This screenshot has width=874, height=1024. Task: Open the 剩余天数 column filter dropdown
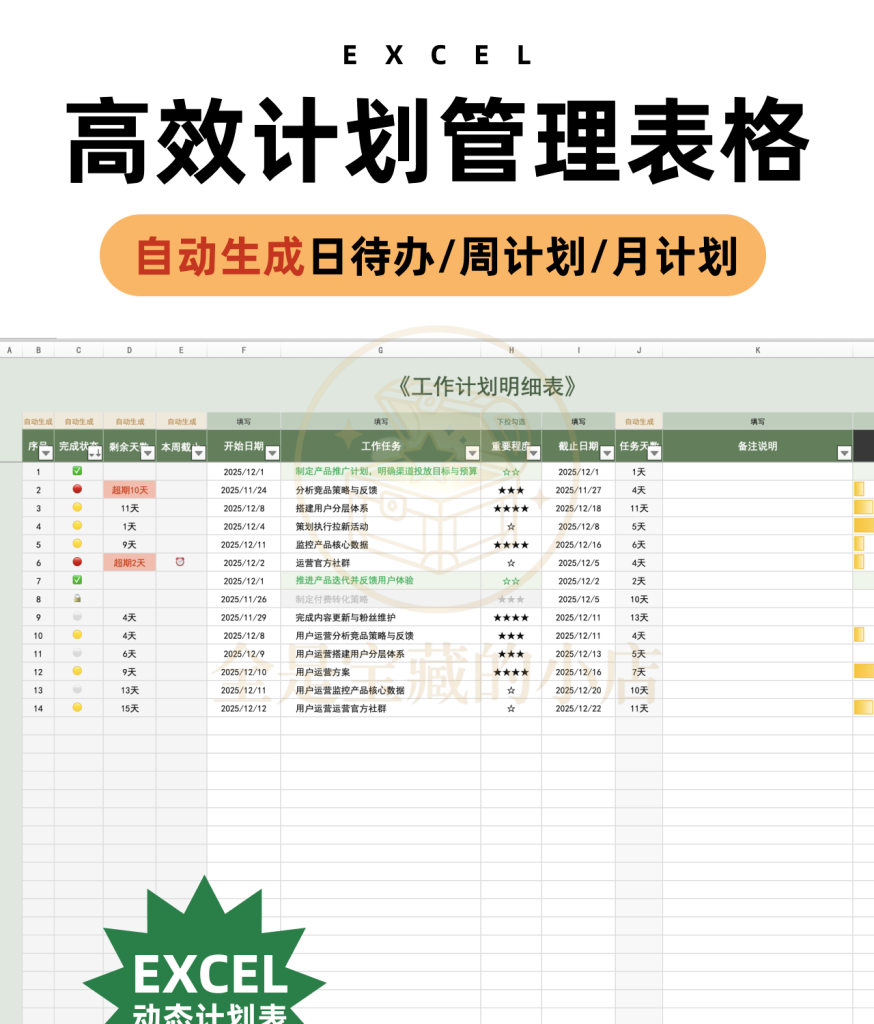point(148,453)
